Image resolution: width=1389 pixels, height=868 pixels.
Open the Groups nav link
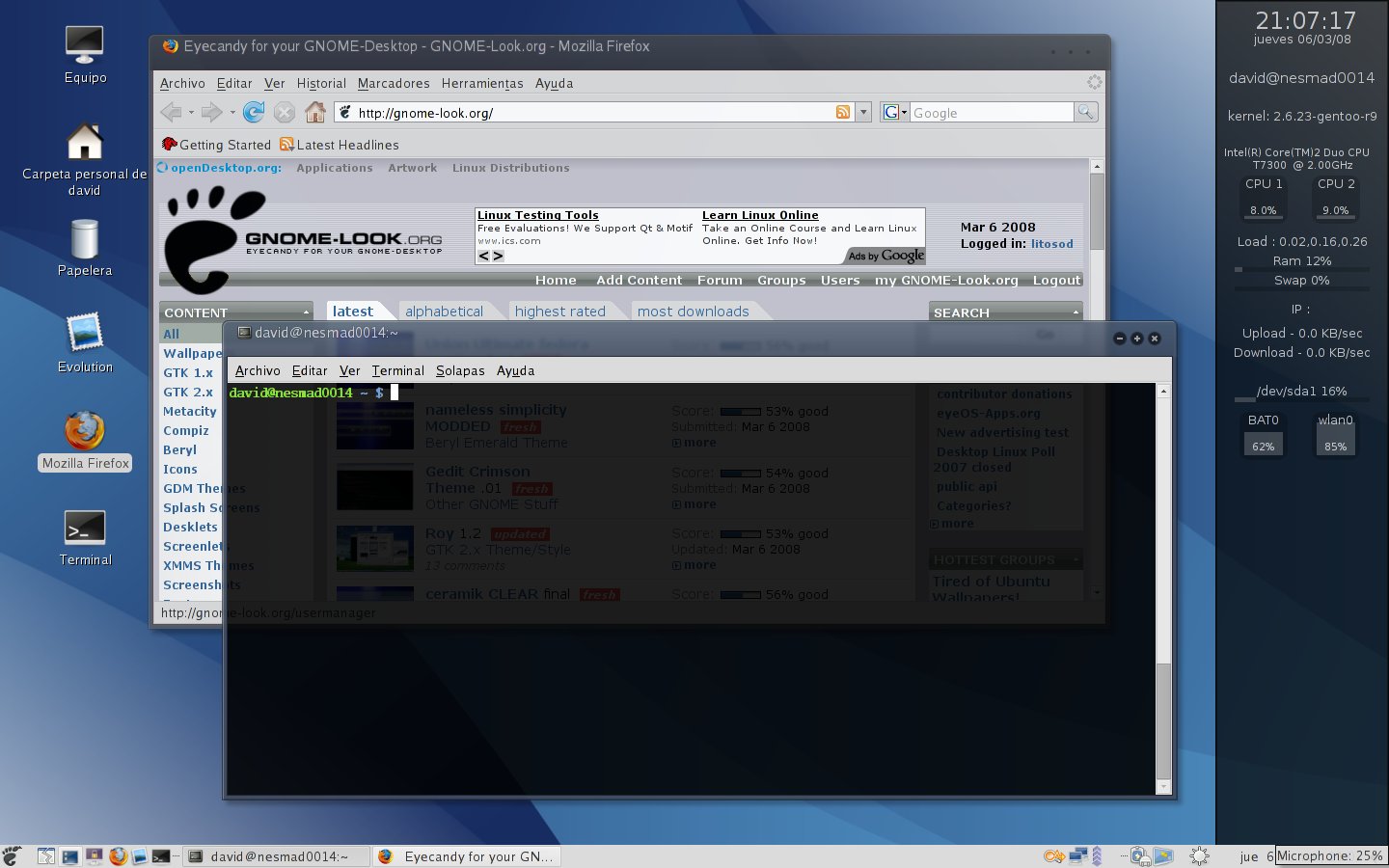[x=781, y=280]
